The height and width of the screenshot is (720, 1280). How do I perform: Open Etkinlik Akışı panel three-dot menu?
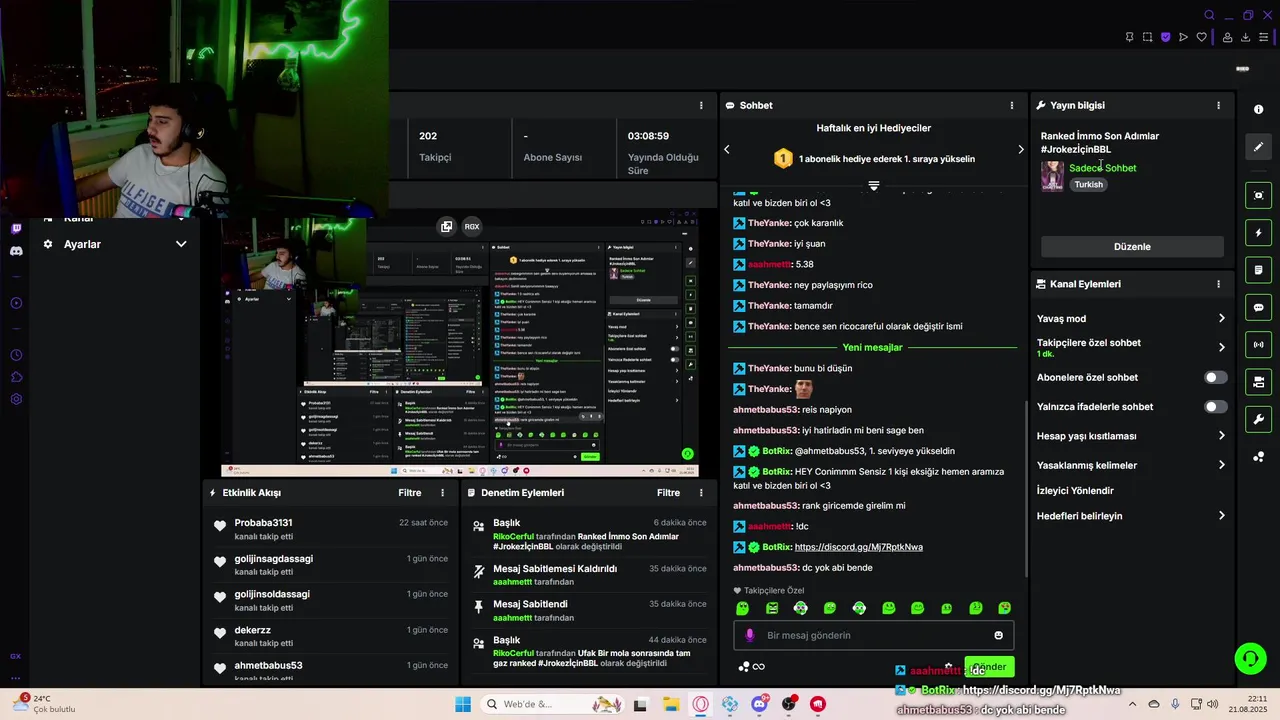pyautogui.click(x=442, y=492)
